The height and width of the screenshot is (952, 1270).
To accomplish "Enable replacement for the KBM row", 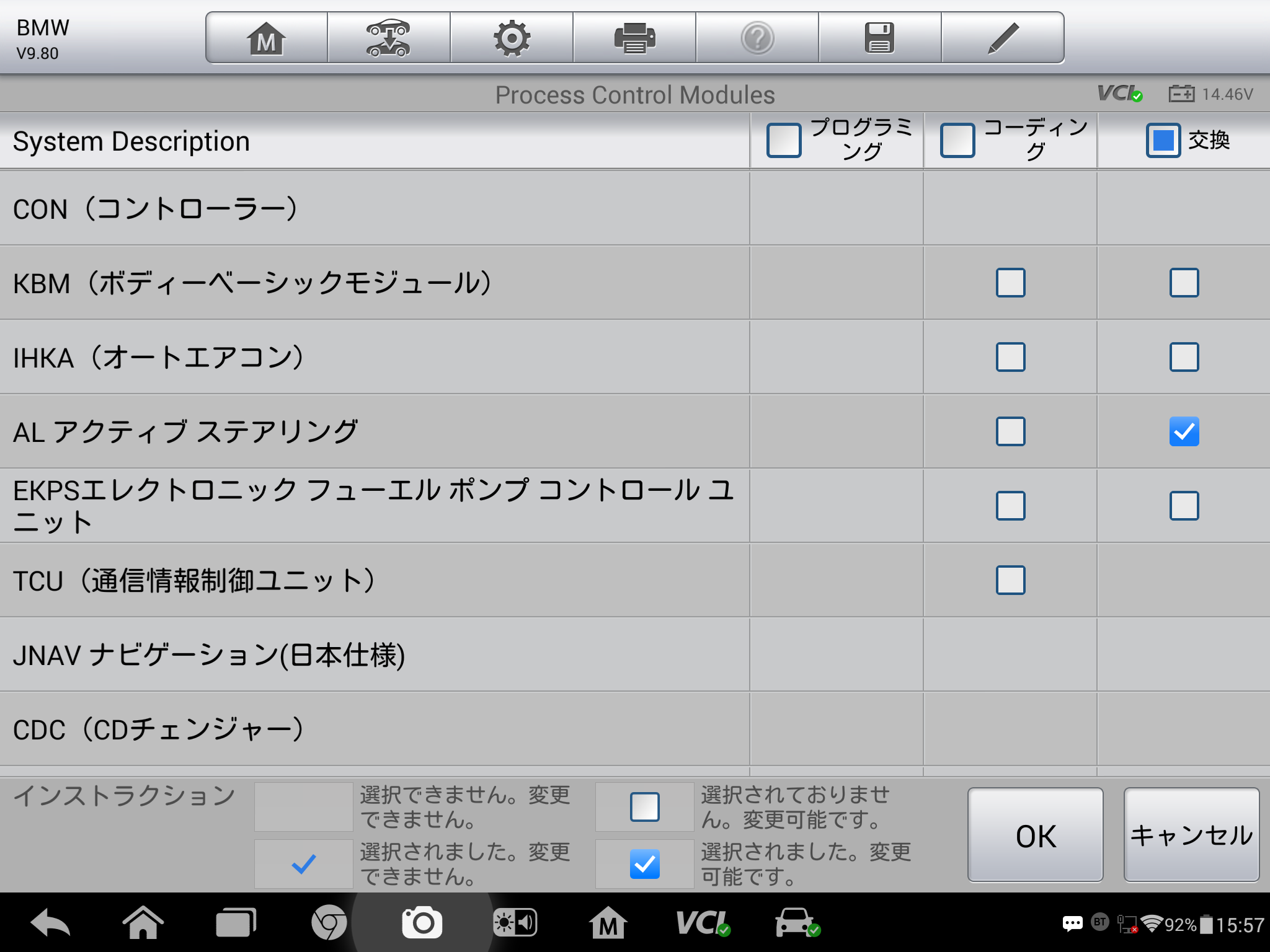I will click(1184, 283).
